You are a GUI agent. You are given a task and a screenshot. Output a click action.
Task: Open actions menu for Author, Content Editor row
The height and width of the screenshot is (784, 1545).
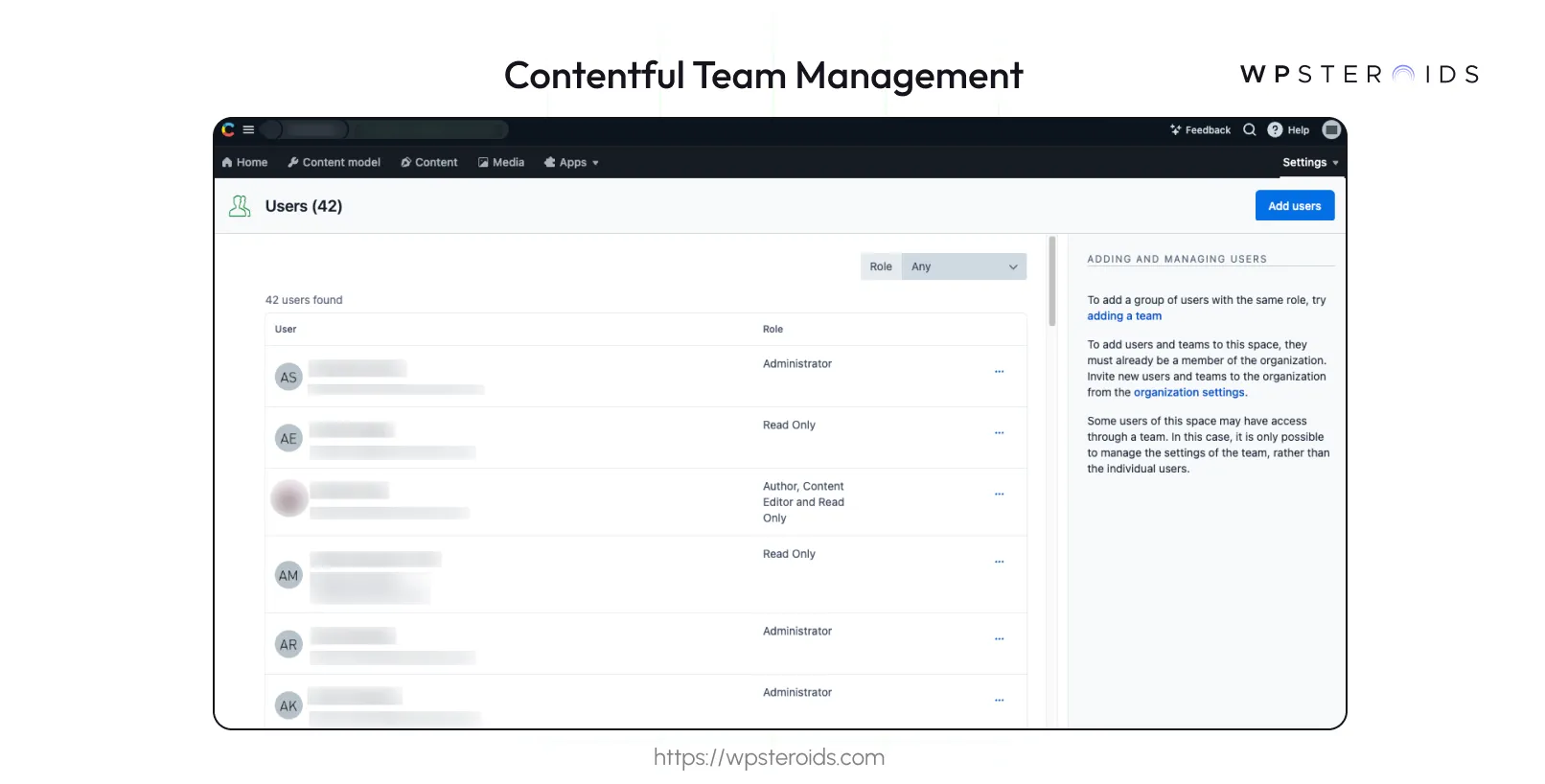pyautogui.click(x=999, y=495)
